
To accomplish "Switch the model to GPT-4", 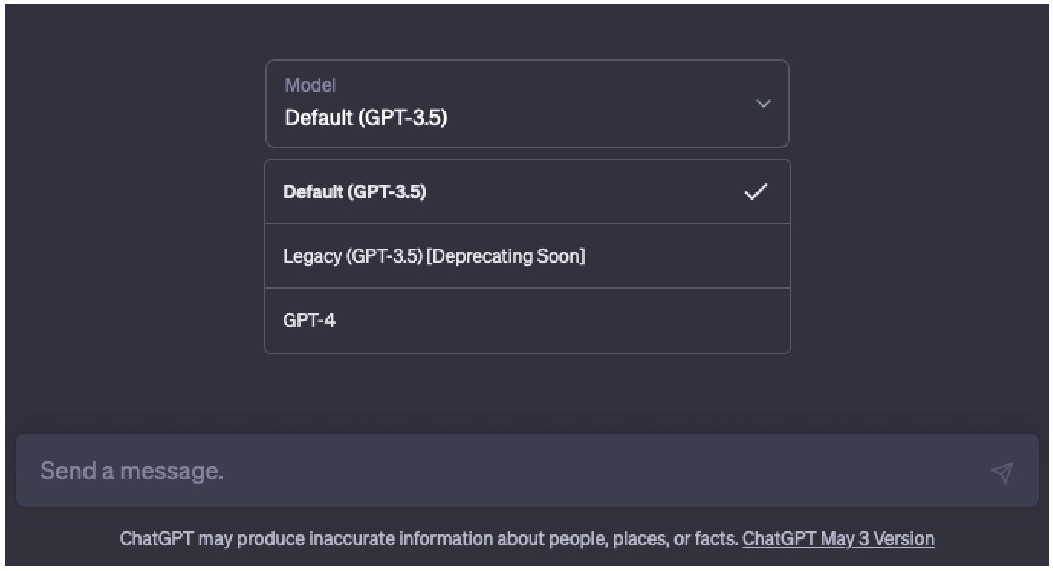I will click(527, 320).
